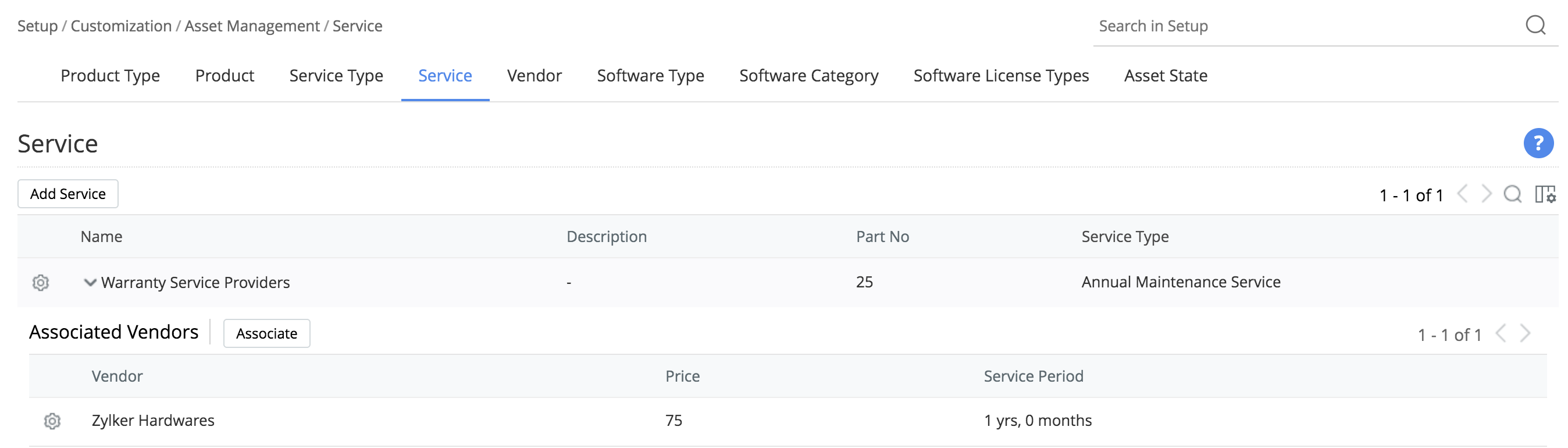This screenshot has height=448, width=1568.
Task: Click the gear icon for Zylker Hardwares
Action: pos(52,421)
